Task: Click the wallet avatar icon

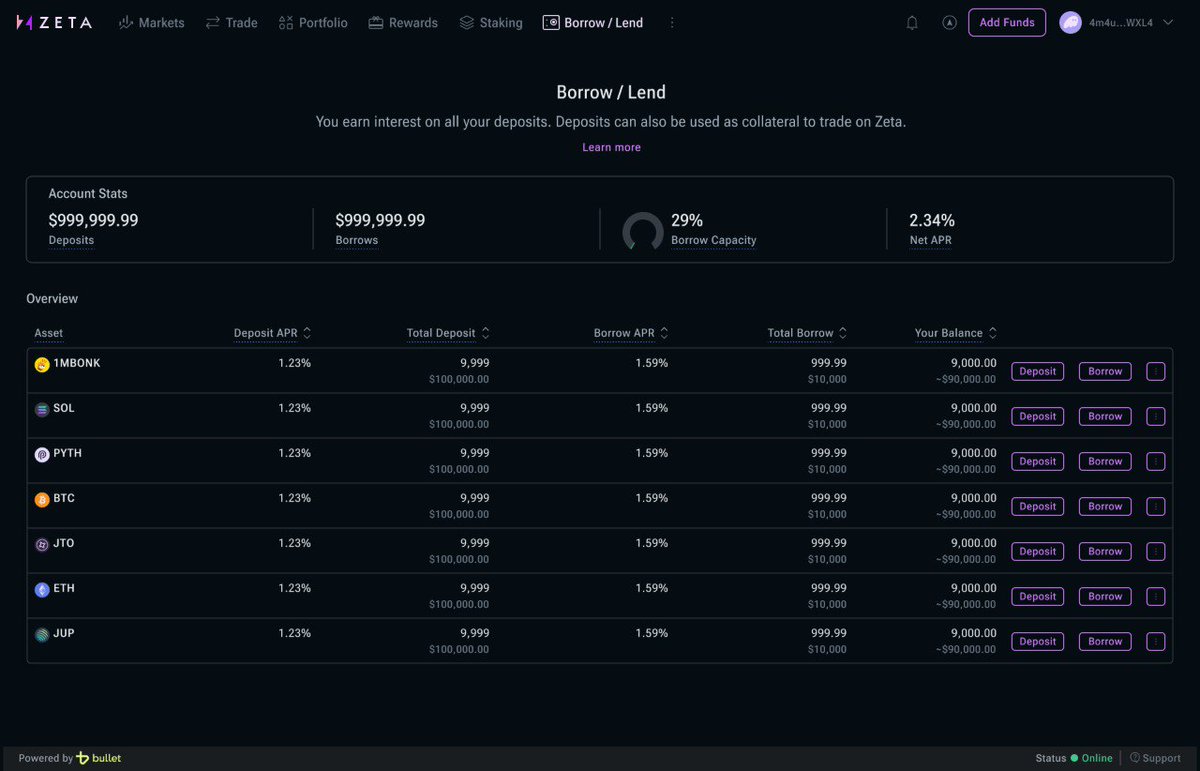Action: point(1071,22)
